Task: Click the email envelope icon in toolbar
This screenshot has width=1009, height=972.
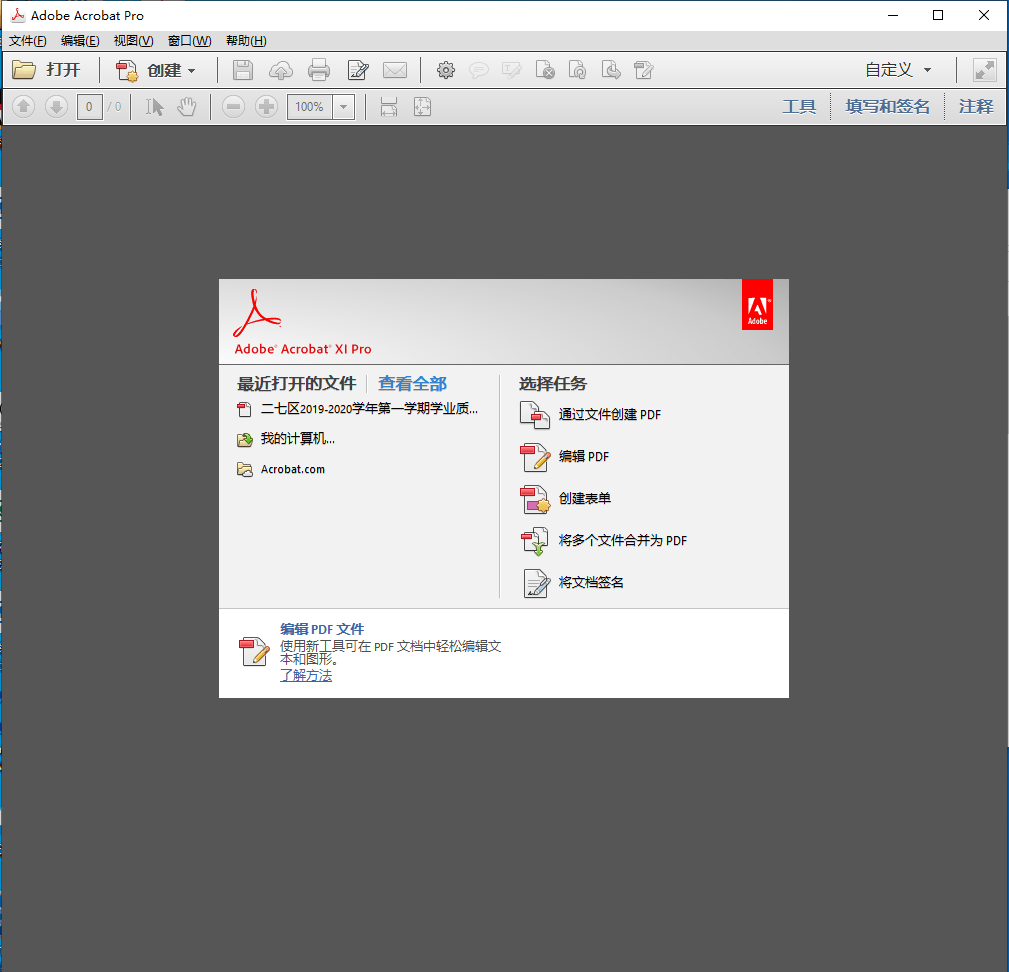Action: coord(395,70)
